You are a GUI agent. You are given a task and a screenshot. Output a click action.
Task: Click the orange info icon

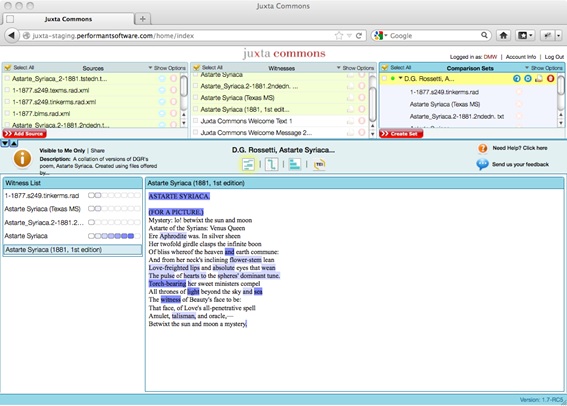[22, 158]
